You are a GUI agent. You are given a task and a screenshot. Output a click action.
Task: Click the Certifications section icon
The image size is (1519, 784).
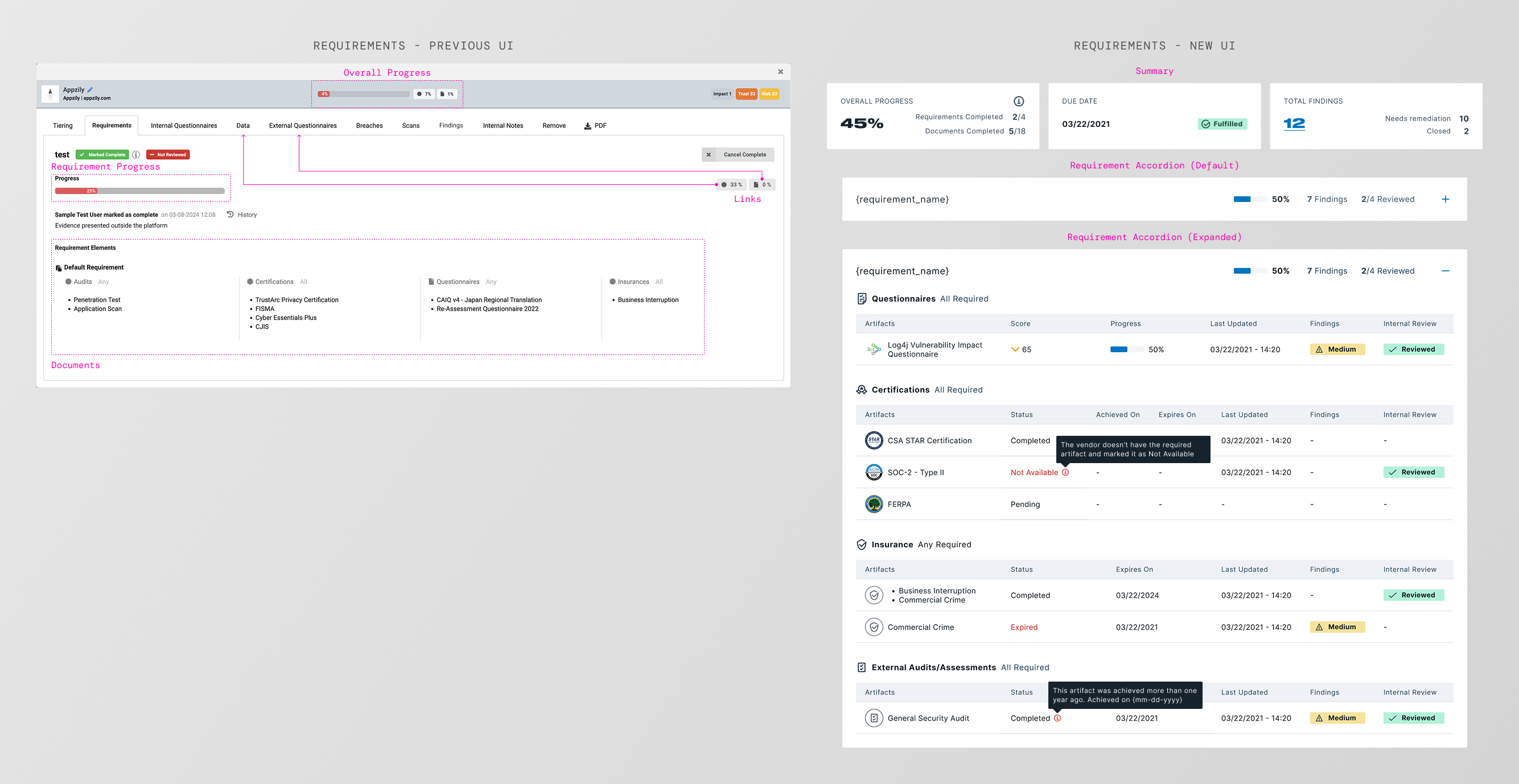click(862, 390)
